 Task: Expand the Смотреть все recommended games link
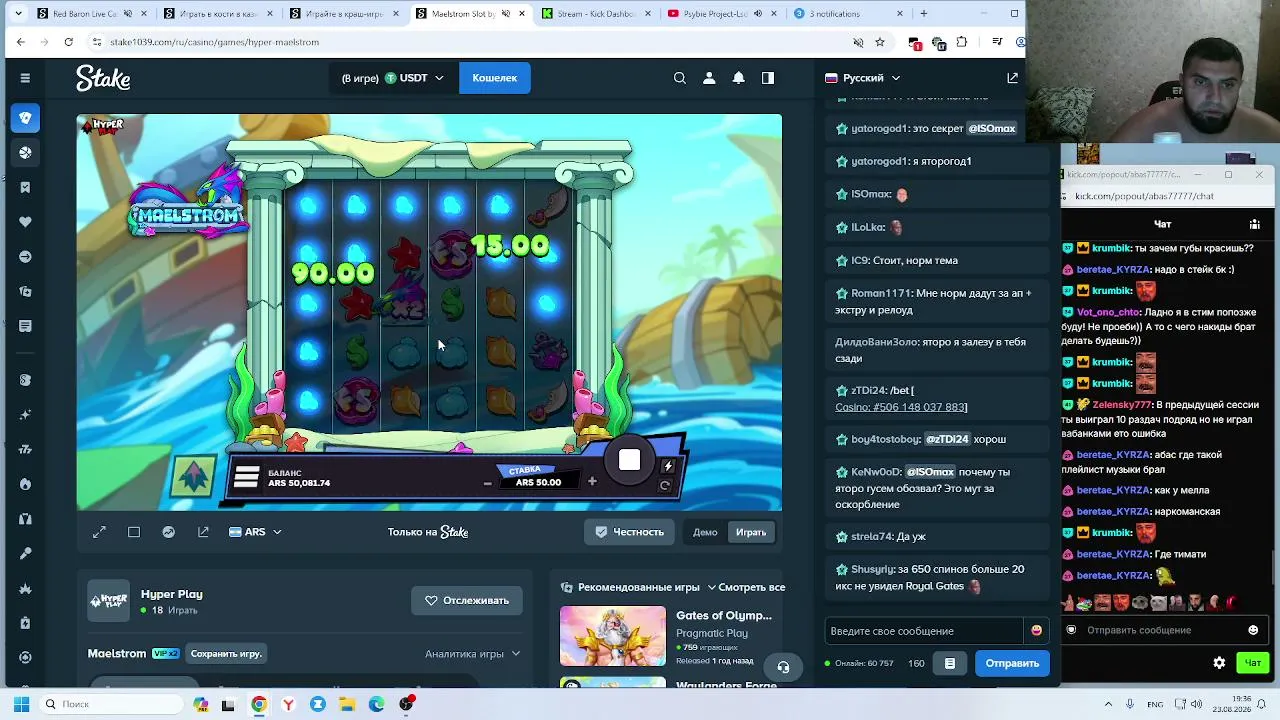click(746, 587)
